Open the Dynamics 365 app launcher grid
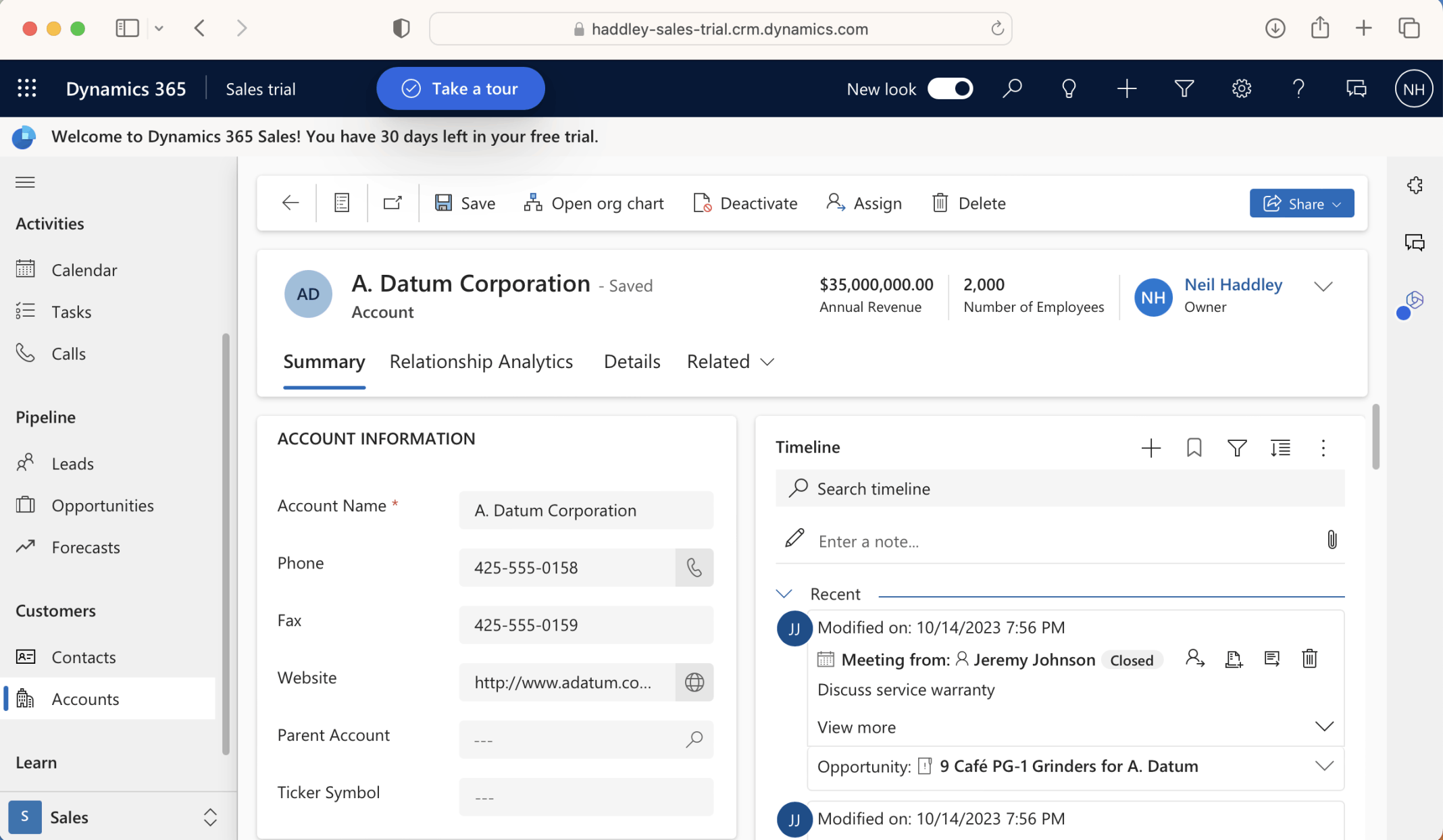Image resolution: width=1443 pixels, height=840 pixels. (27, 88)
